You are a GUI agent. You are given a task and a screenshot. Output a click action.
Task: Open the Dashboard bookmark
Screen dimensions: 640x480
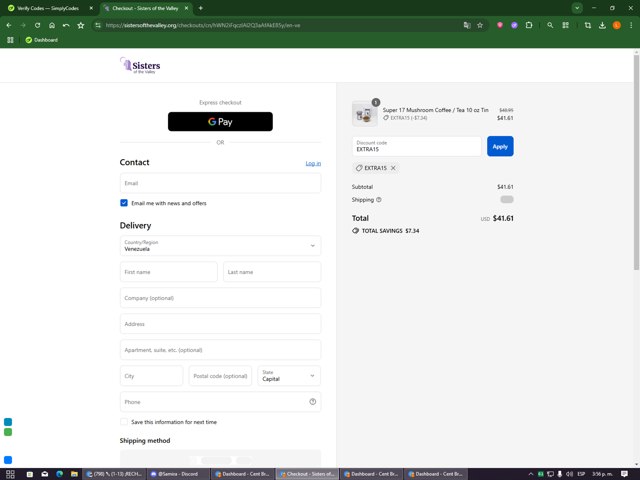point(42,40)
